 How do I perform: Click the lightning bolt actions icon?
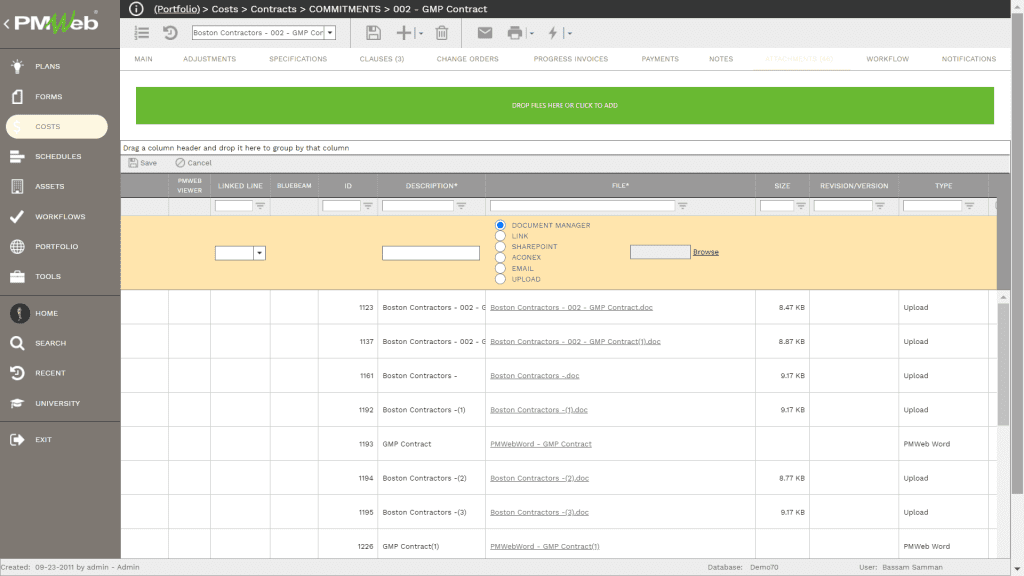point(553,33)
